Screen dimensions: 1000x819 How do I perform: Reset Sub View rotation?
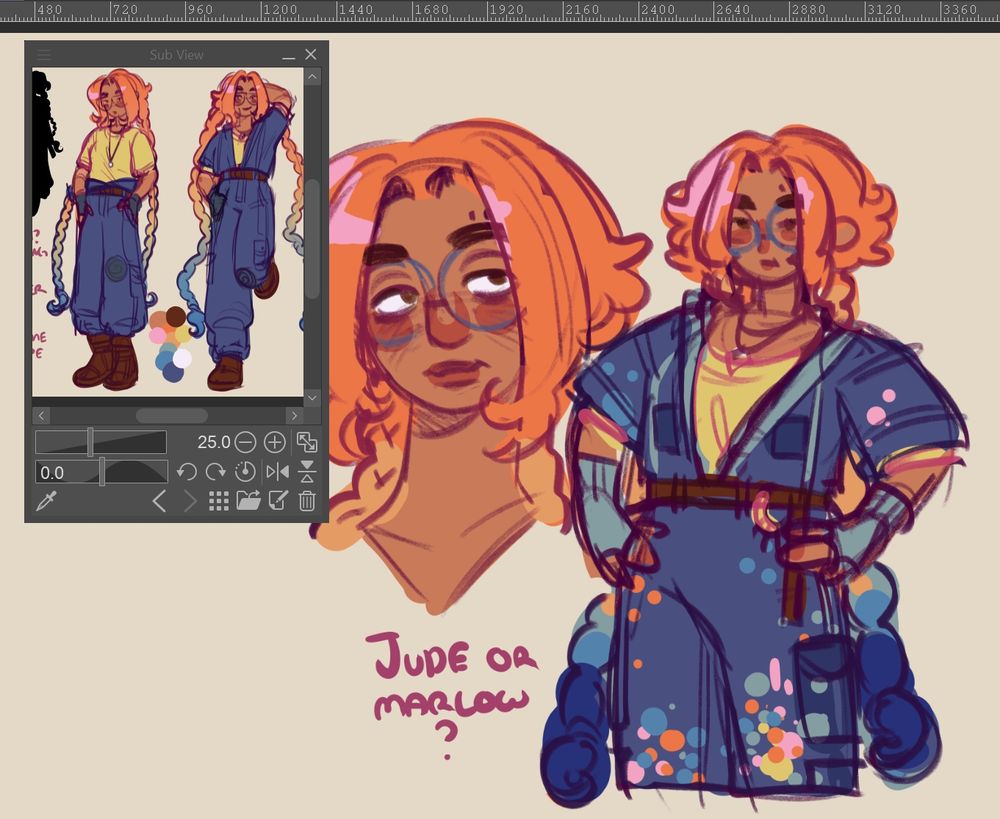pos(245,472)
